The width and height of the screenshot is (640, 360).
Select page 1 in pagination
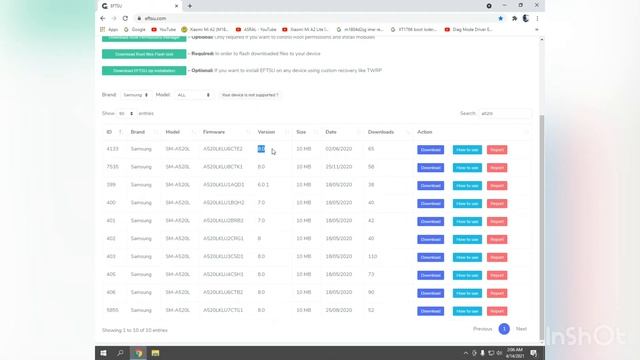[504, 329]
